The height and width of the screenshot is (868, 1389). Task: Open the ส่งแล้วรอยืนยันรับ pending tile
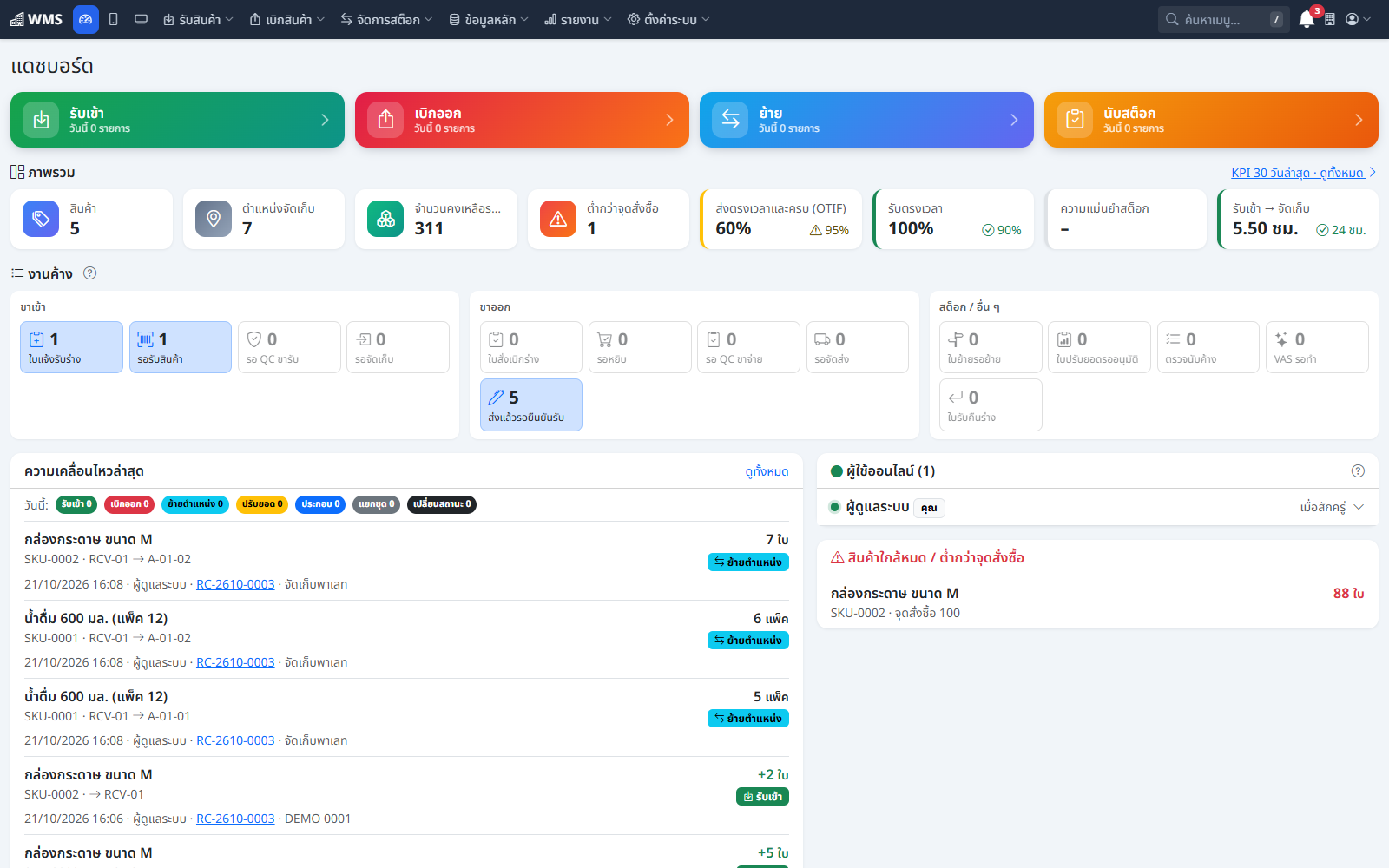pyautogui.click(x=531, y=405)
